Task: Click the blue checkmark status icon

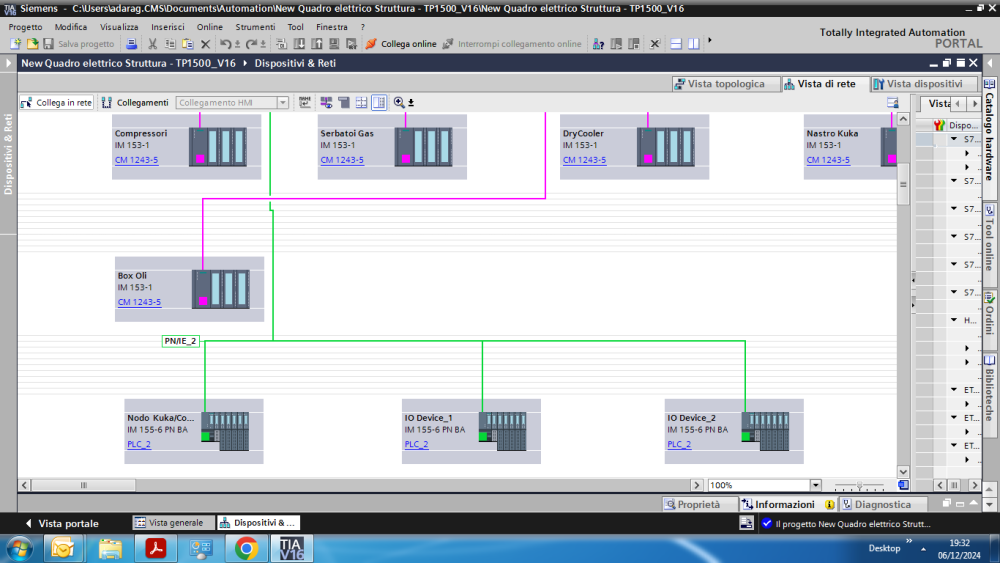Action: 767,523
